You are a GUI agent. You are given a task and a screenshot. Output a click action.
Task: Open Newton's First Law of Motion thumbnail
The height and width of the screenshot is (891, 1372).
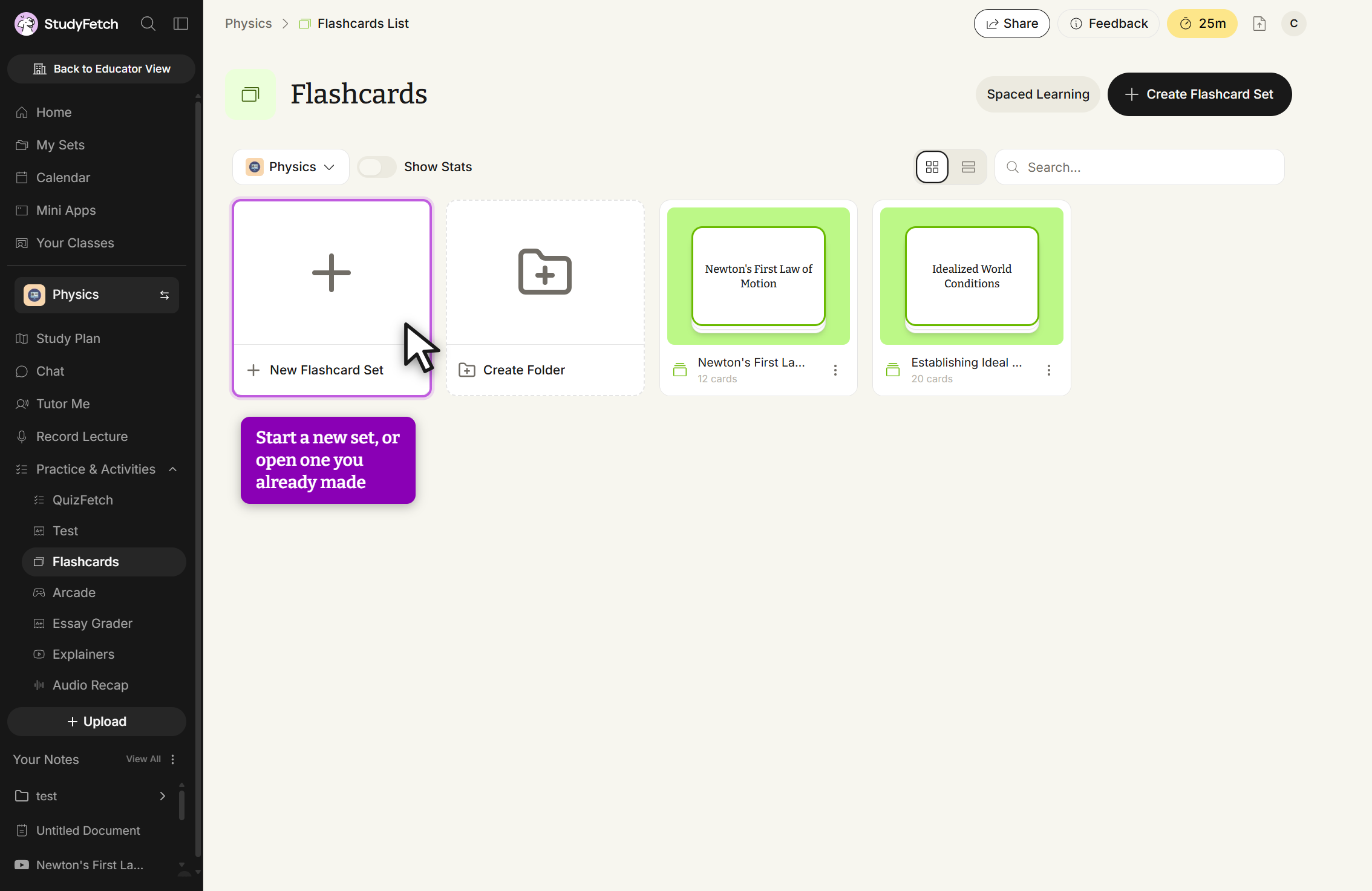click(759, 276)
